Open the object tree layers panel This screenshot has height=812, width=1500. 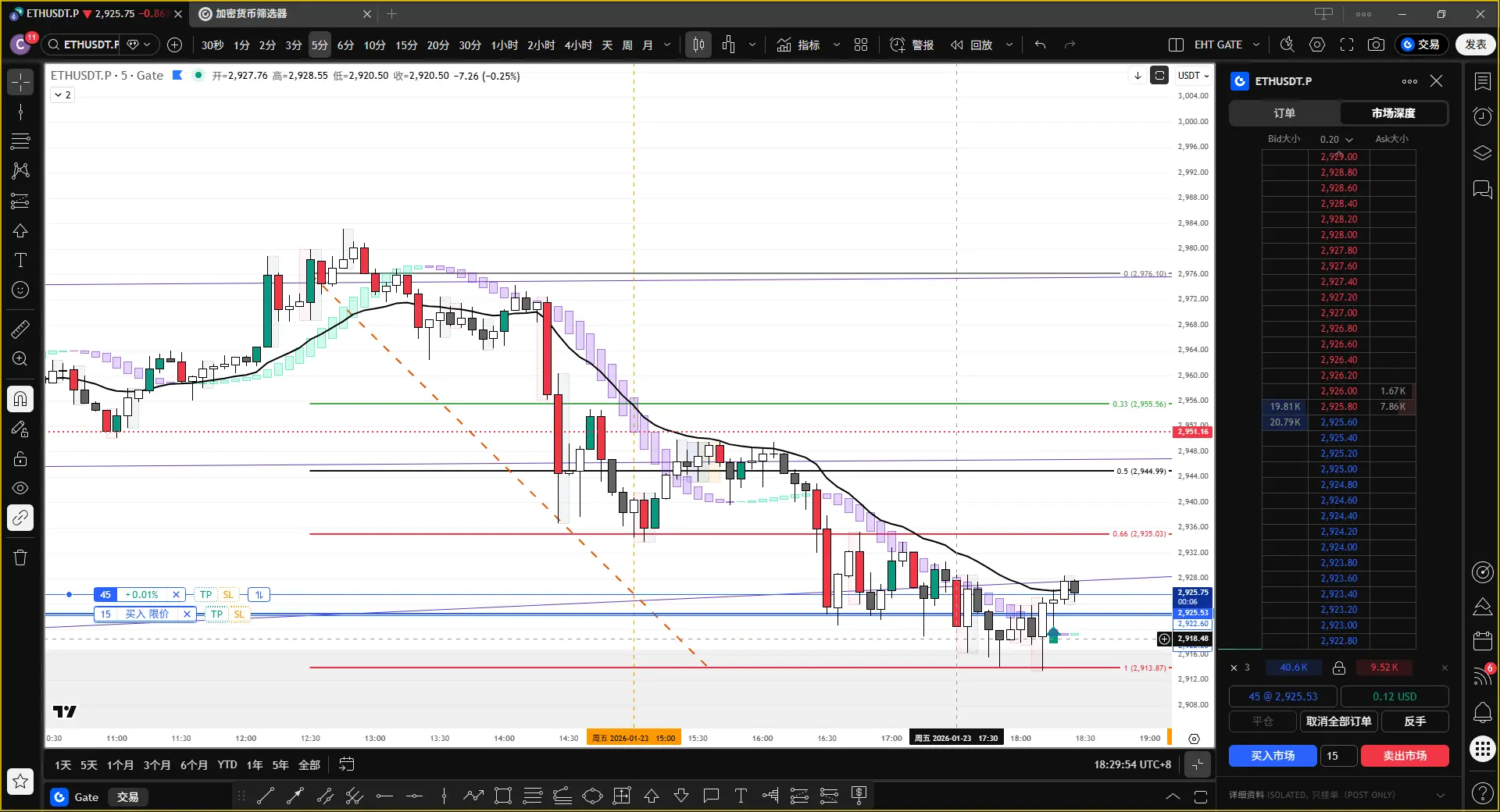[x=1482, y=153]
